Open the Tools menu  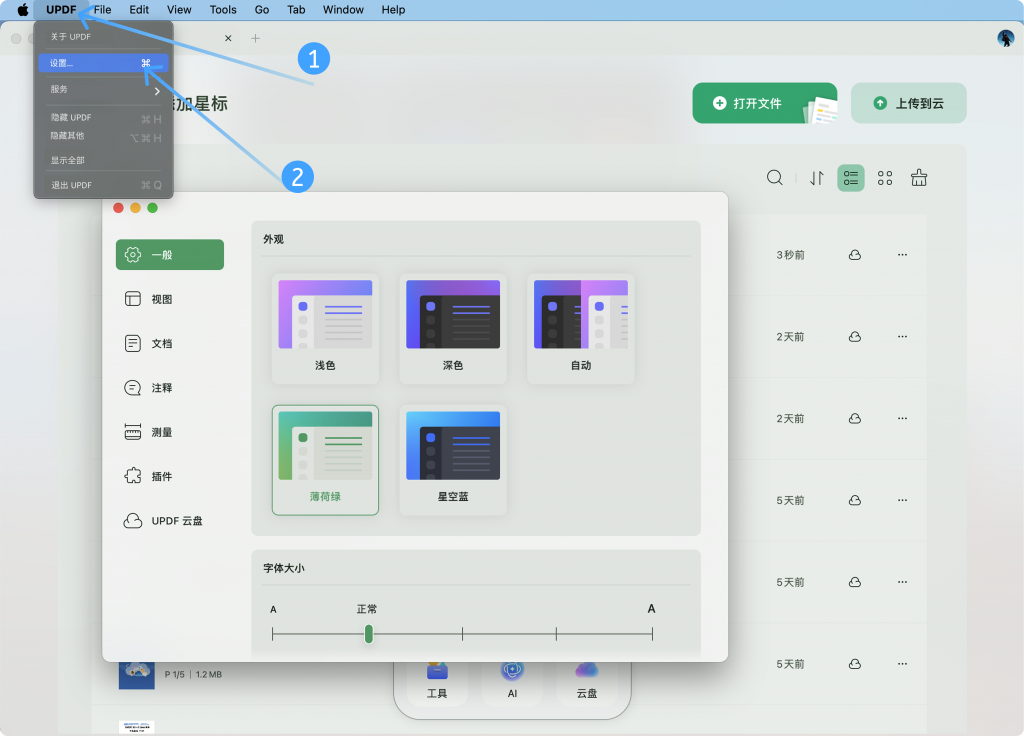click(223, 10)
